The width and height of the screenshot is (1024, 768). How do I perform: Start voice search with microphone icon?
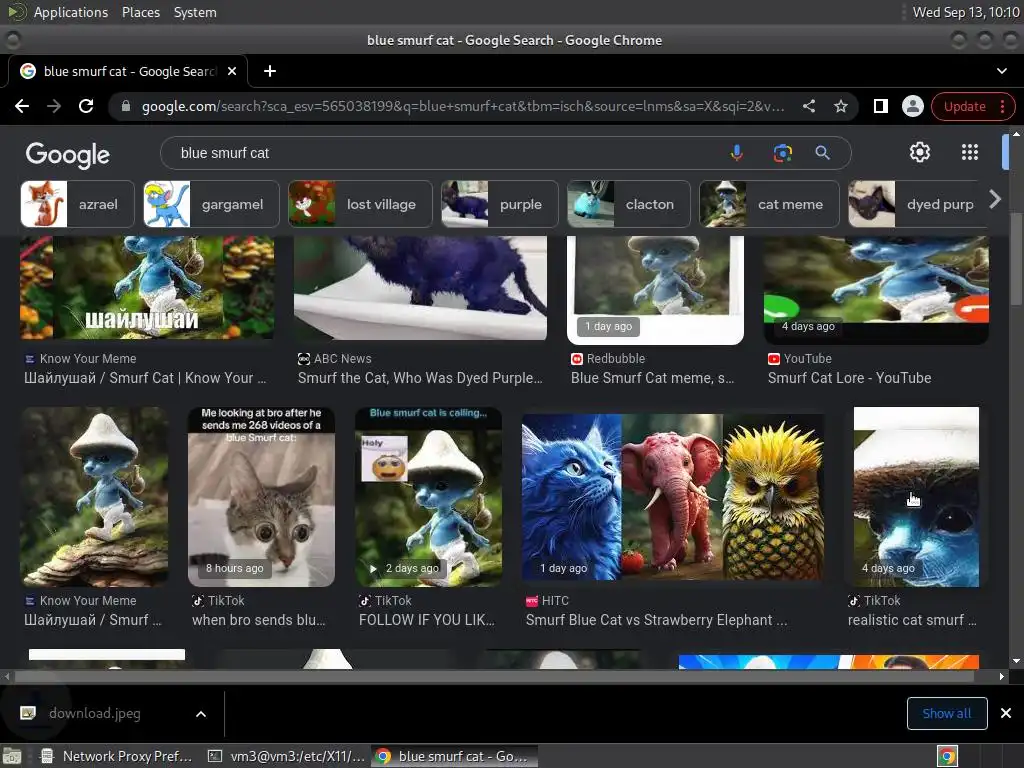coord(736,153)
